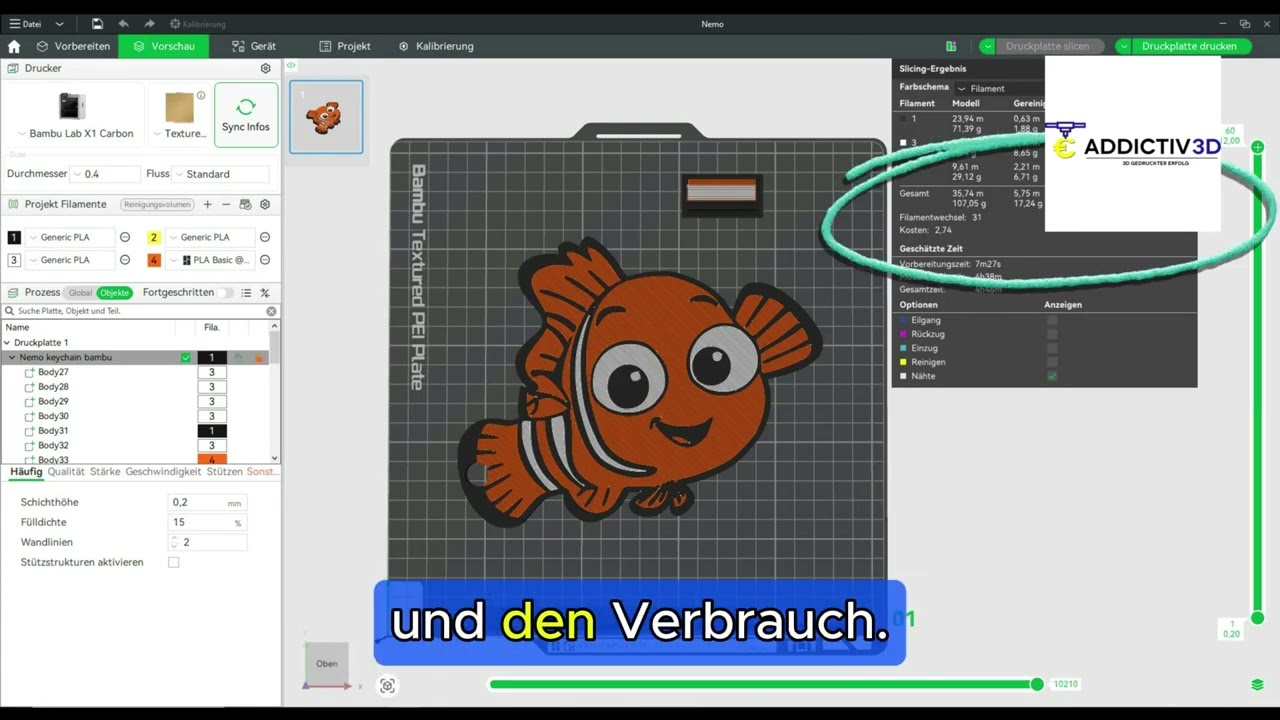Open the slice button dropdown arrow
This screenshot has width=1280, height=720.
pos(988,46)
